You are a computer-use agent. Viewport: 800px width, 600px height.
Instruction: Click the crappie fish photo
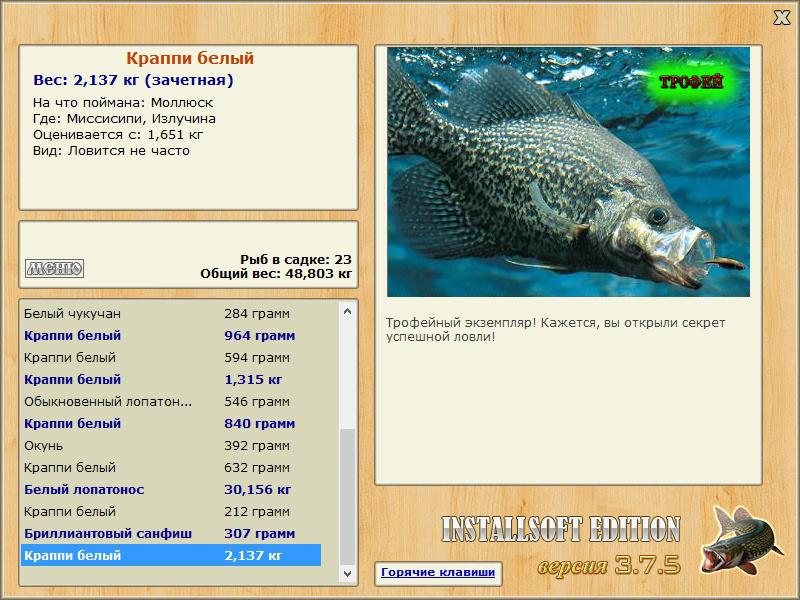tap(568, 172)
